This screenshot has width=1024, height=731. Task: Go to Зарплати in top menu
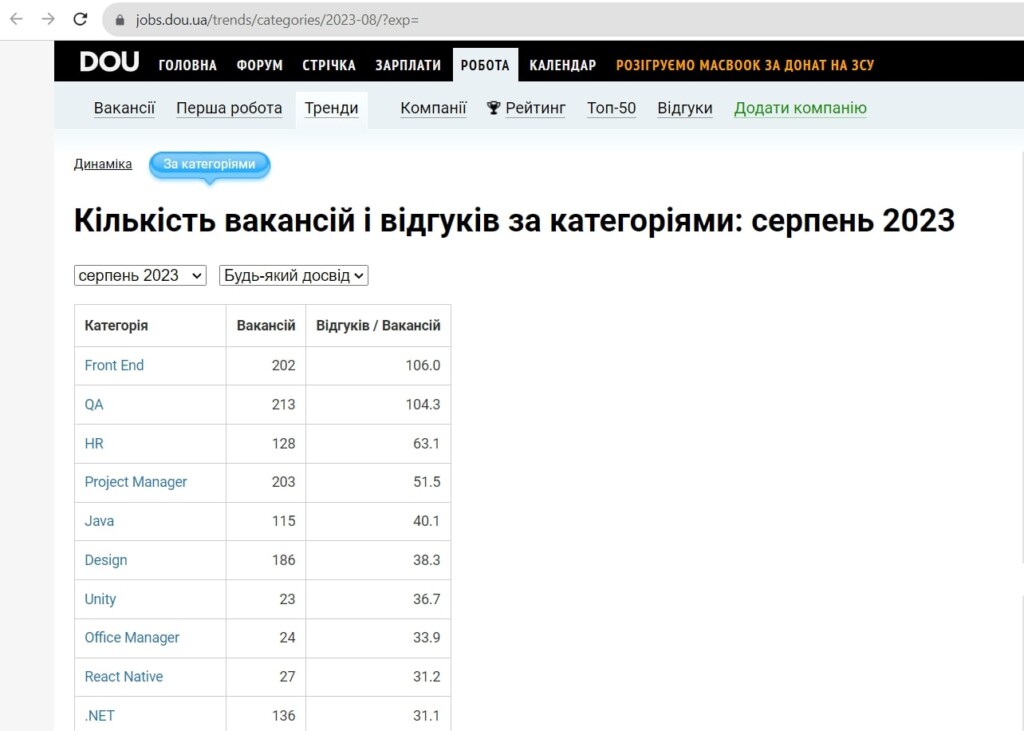408,65
